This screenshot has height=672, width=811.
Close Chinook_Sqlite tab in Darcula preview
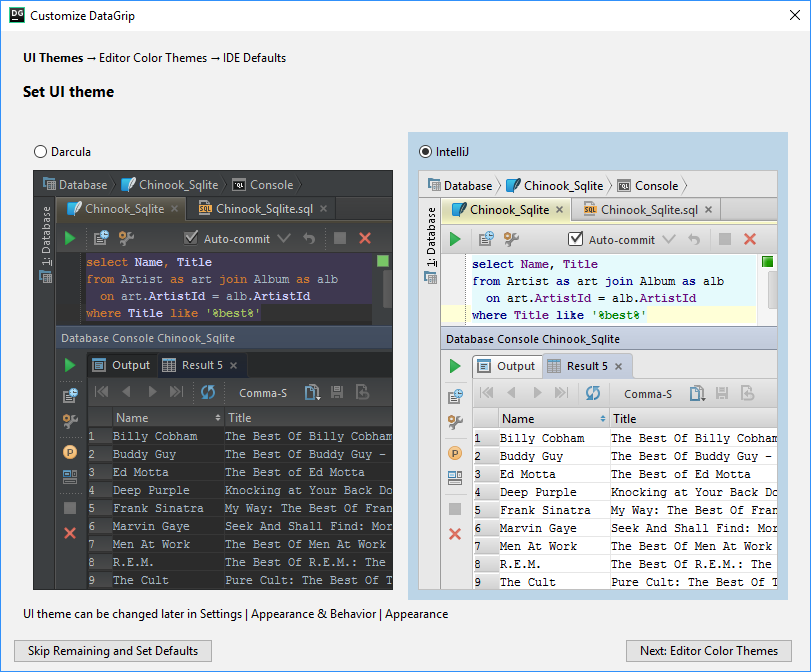(x=175, y=209)
